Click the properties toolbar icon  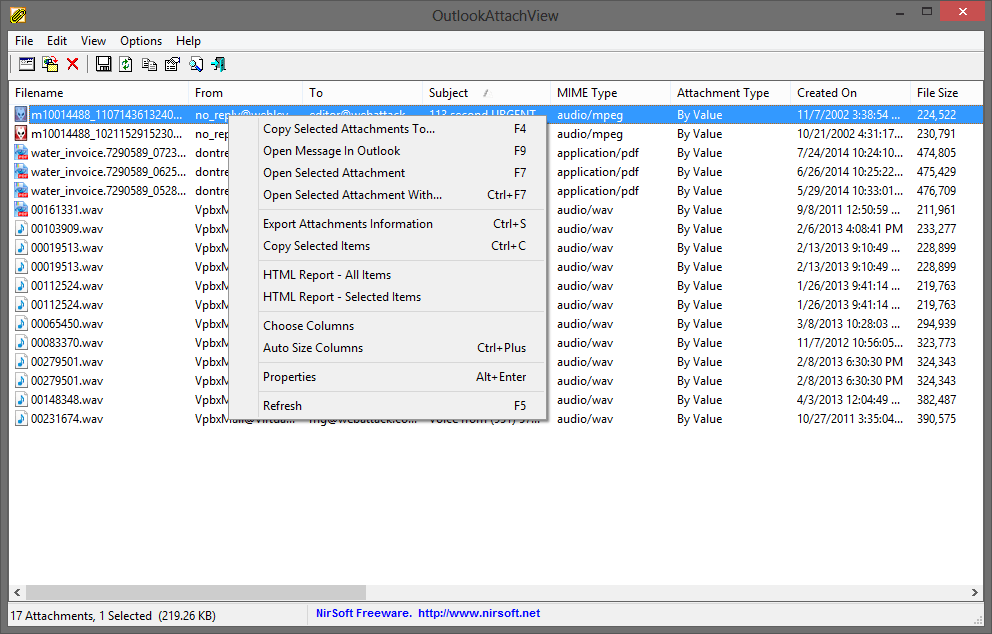(x=172, y=65)
